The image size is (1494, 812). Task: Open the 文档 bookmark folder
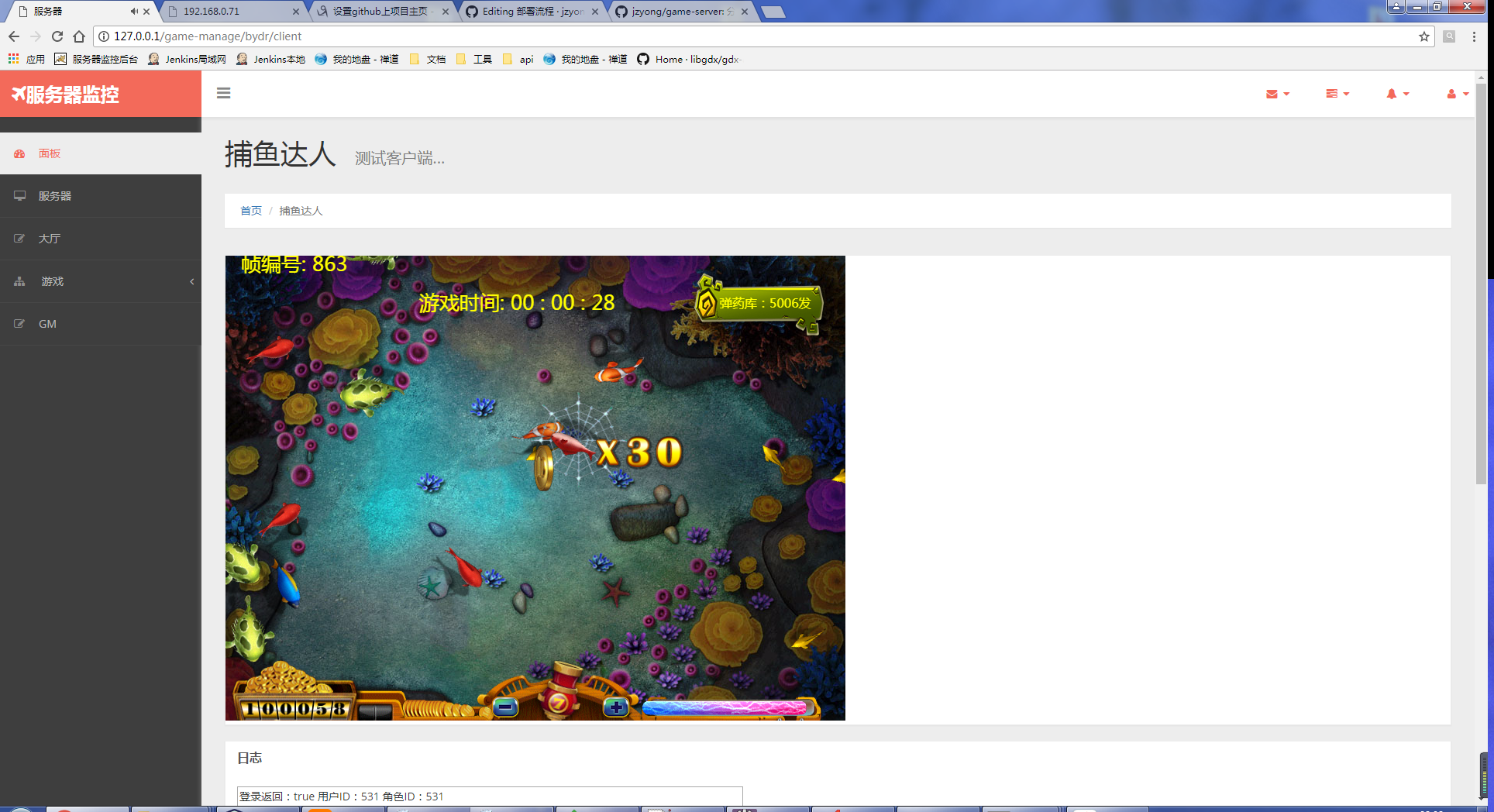pos(427,59)
